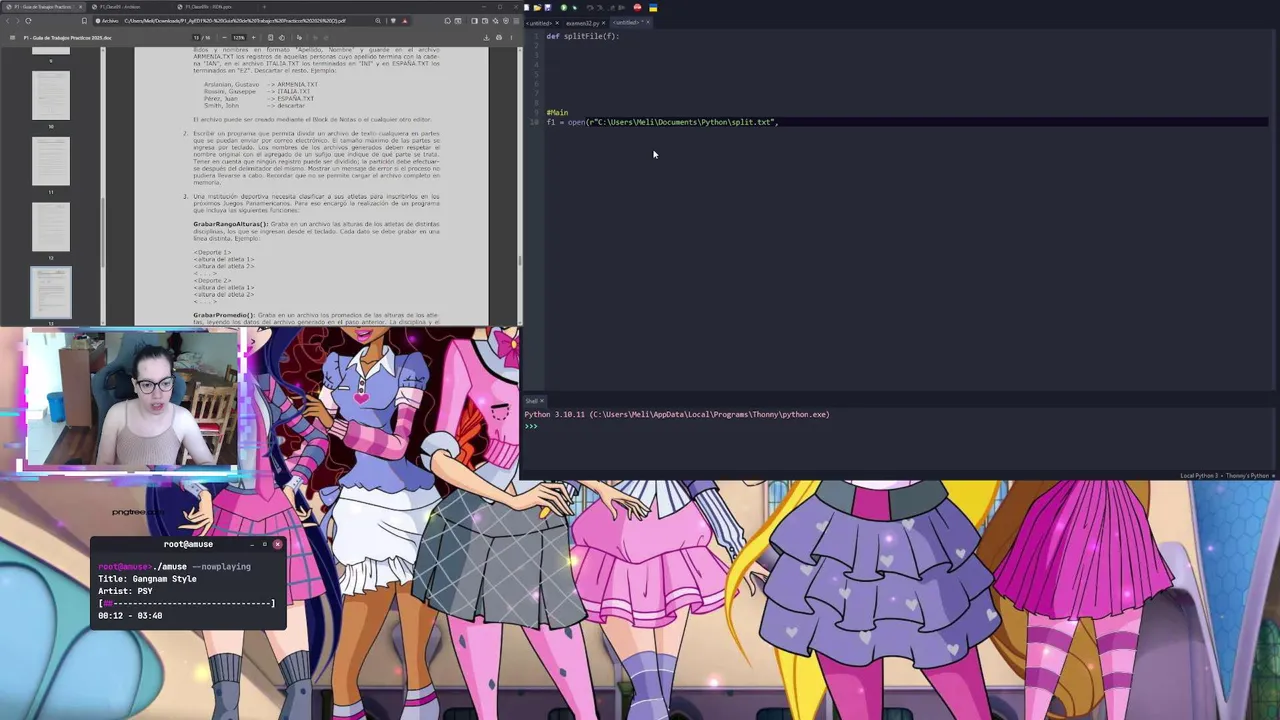Download the PDF with download icon
The width and height of the screenshot is (1280, 720).
pyautogui.click(x=486, y=37)
